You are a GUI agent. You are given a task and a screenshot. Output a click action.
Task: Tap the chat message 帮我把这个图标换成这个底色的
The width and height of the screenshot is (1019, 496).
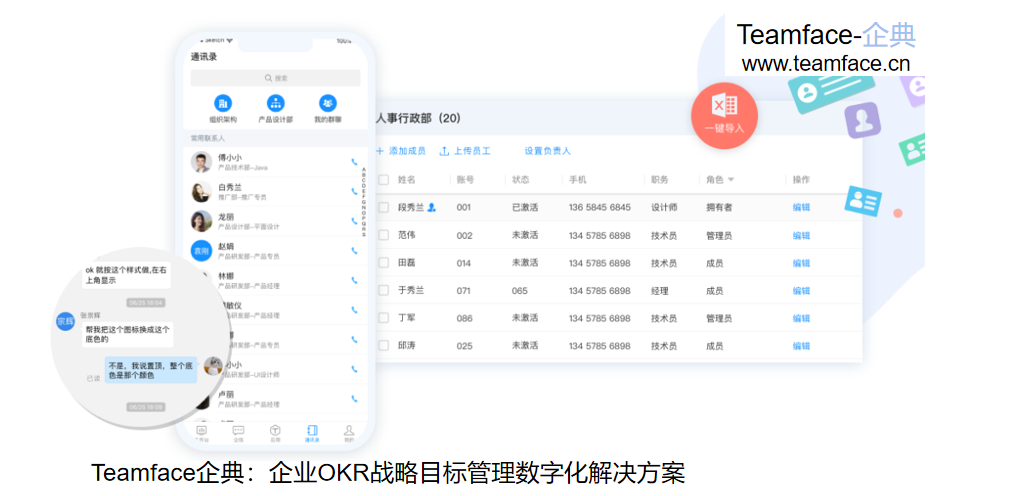[127, 334]
